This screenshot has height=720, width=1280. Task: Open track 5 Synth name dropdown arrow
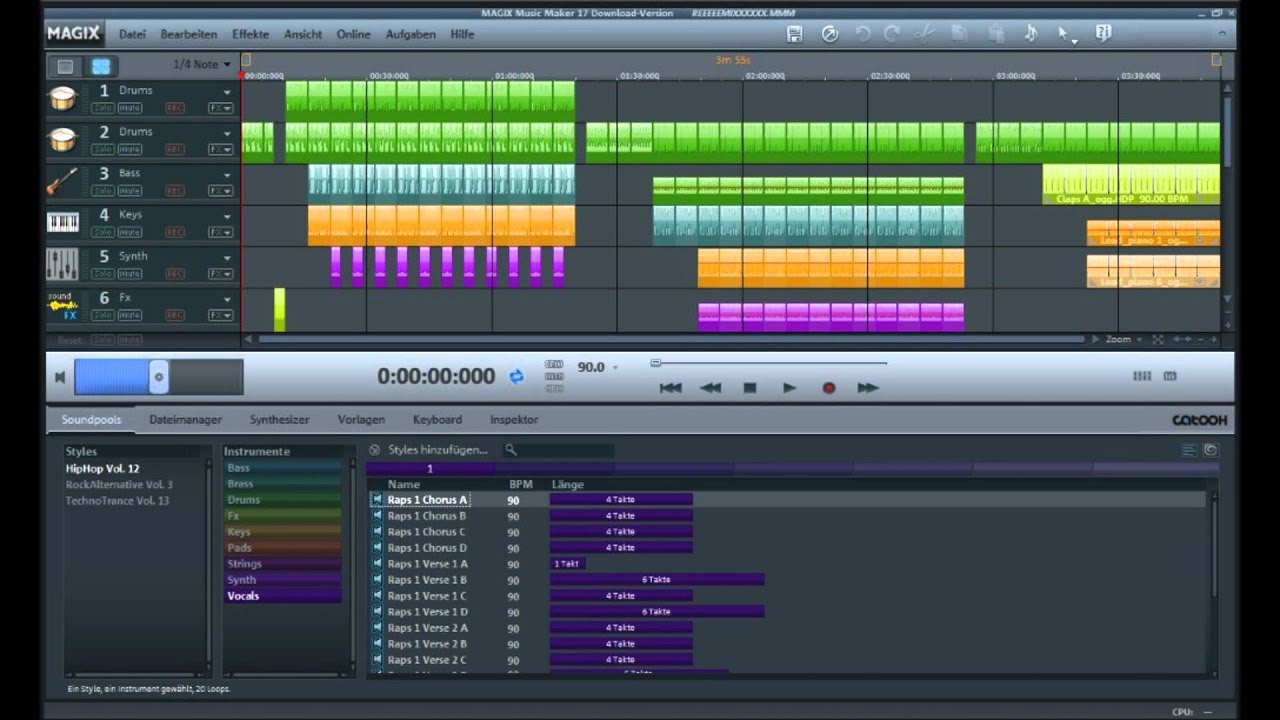click(x=227, y=258)
